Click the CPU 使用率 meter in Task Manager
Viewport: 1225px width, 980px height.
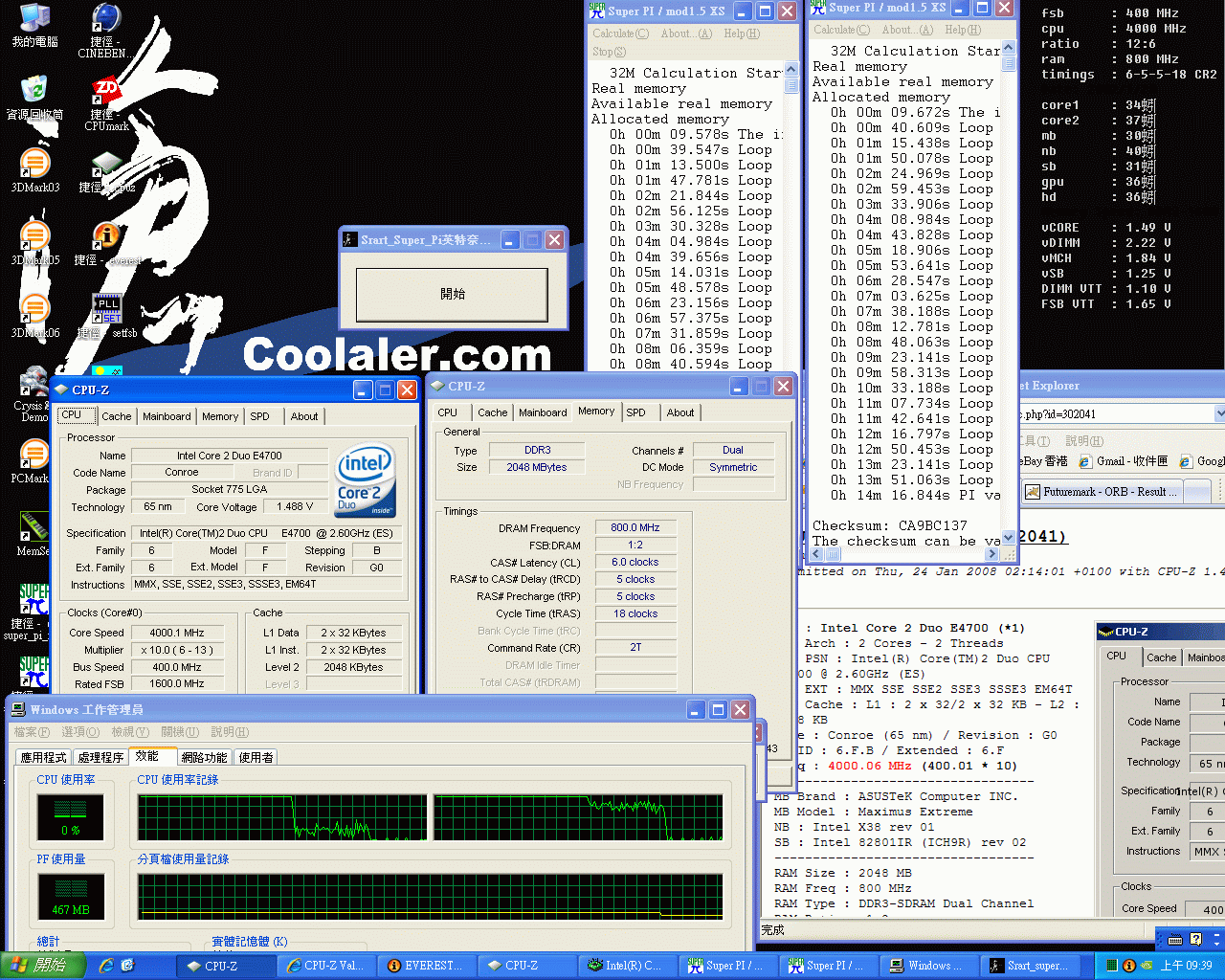click(70, 818)
